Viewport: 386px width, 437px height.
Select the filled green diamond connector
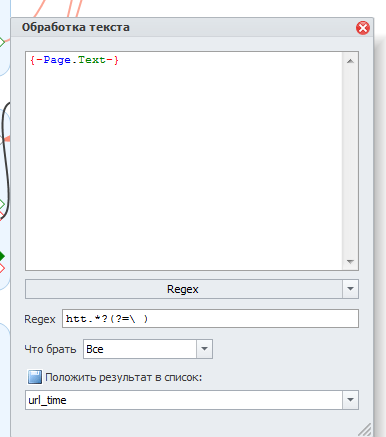click(x=2, y=256)
